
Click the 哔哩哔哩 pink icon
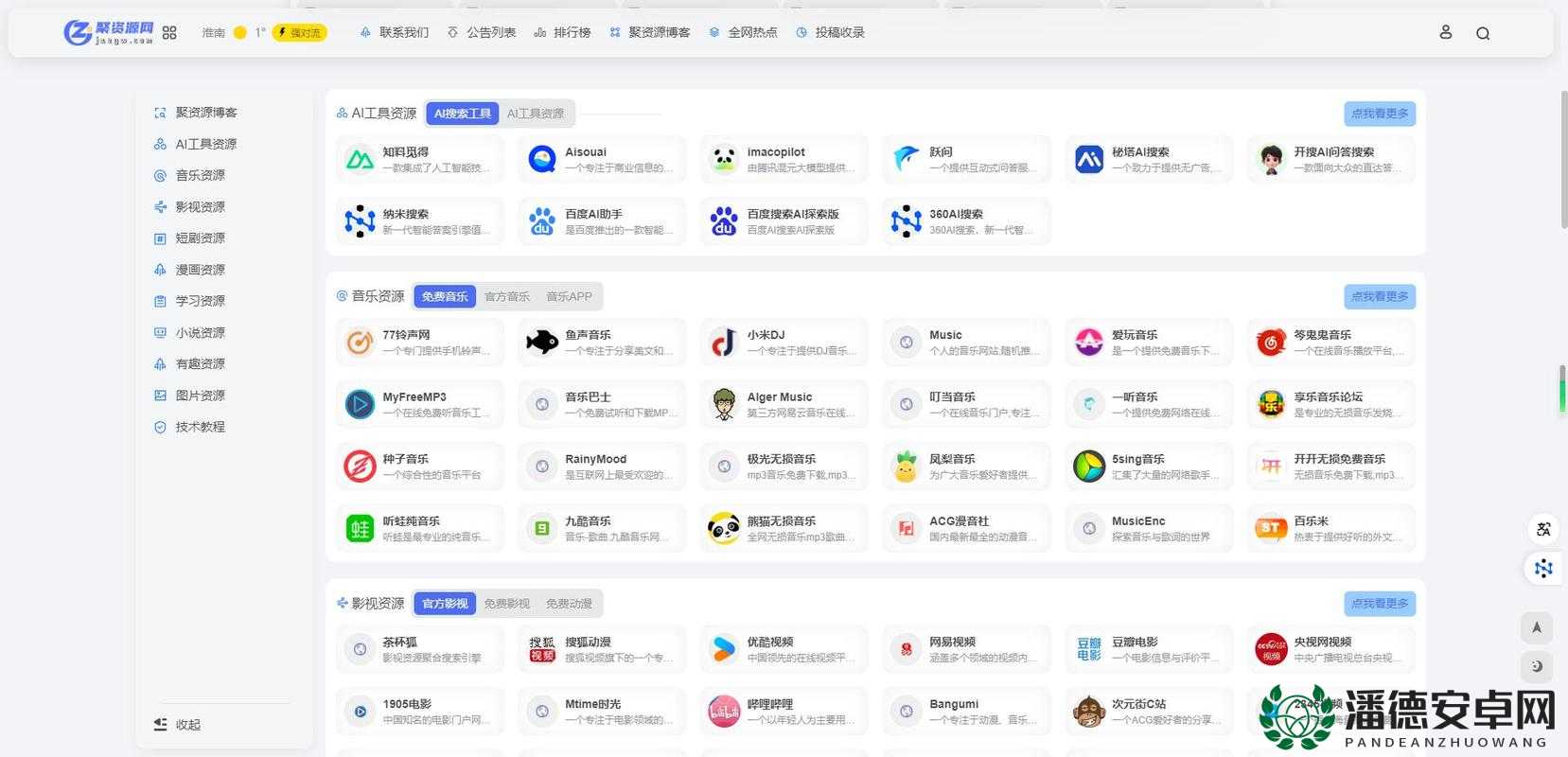point(724,712)
